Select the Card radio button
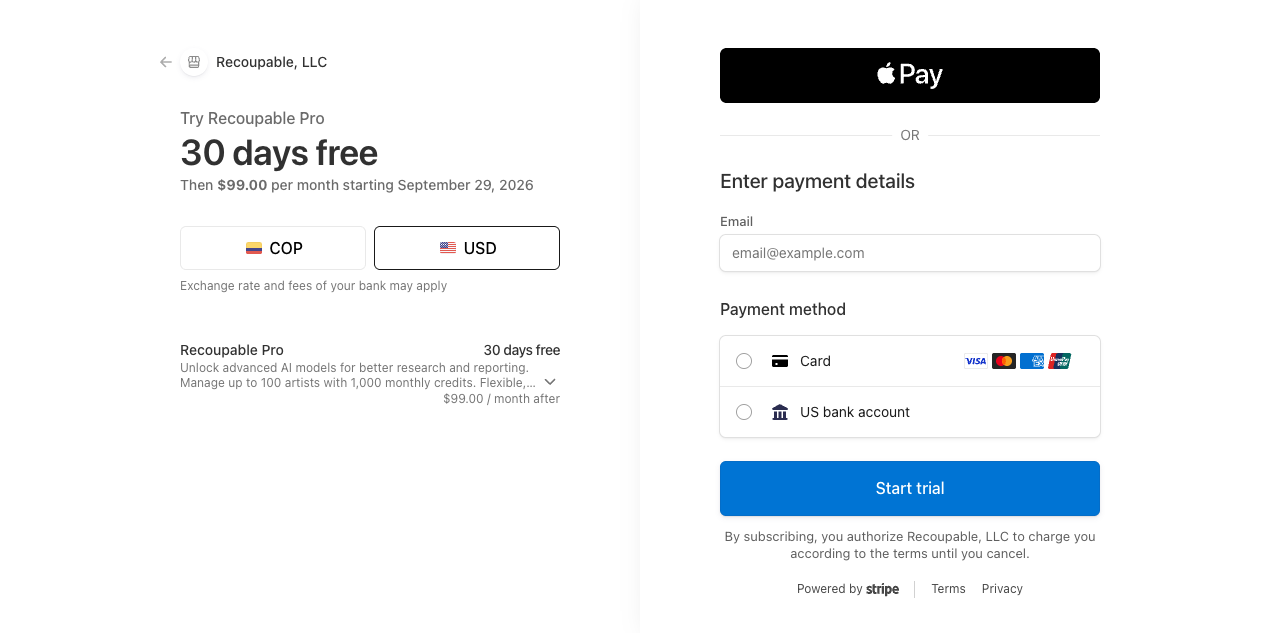 [744, 361]
